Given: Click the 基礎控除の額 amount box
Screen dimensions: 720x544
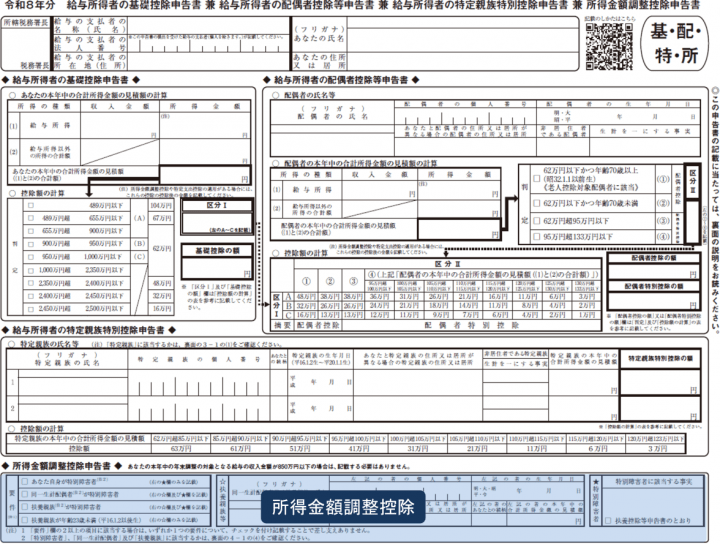Looking at the screenshot, I should click(x=217, y=268).
